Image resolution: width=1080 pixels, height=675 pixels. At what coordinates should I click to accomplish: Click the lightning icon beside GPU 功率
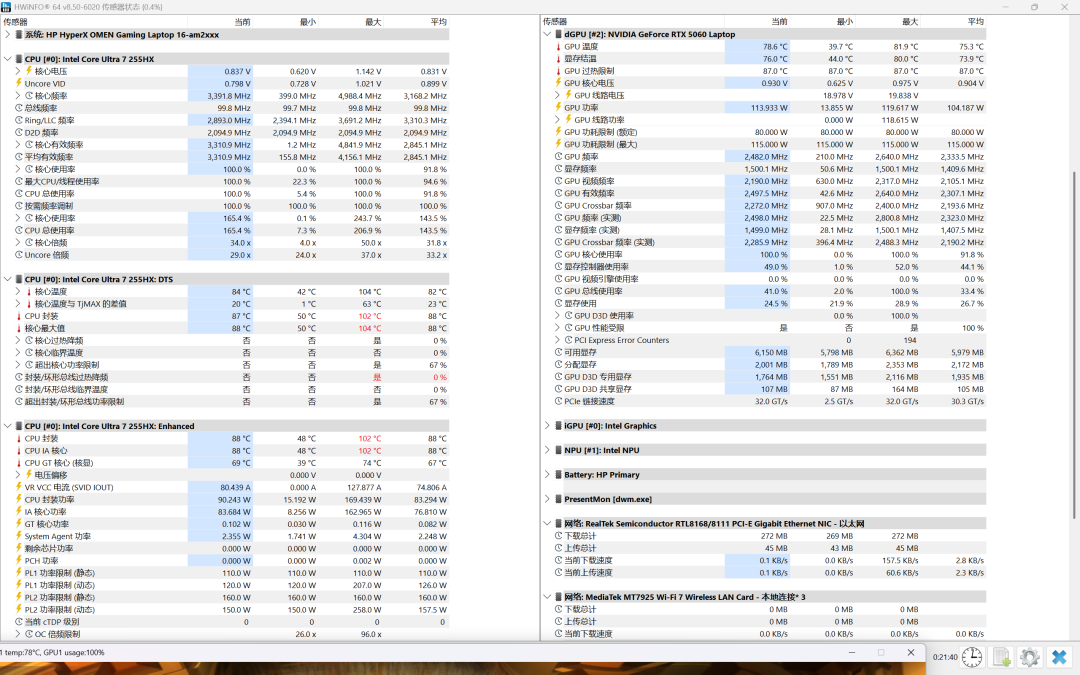(x=559, y=107)
